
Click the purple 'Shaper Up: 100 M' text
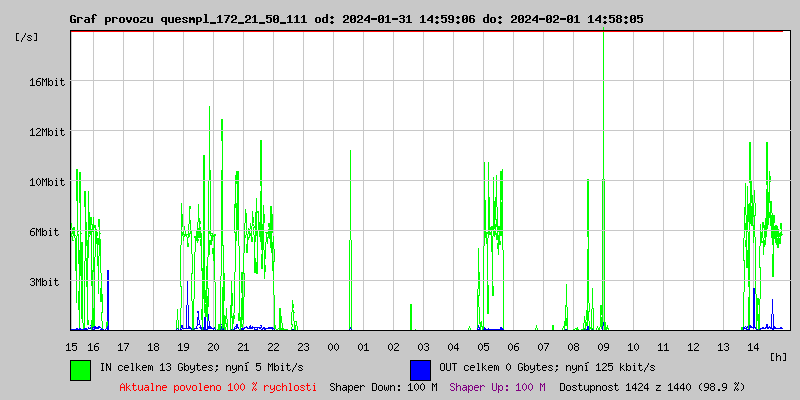(497, 386)
